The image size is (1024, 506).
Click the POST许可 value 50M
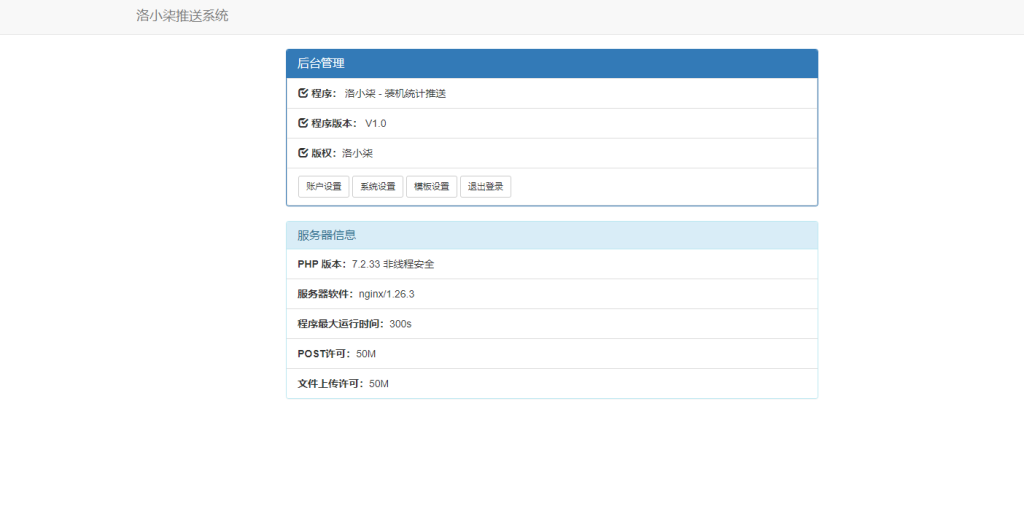tap(366, 354)
